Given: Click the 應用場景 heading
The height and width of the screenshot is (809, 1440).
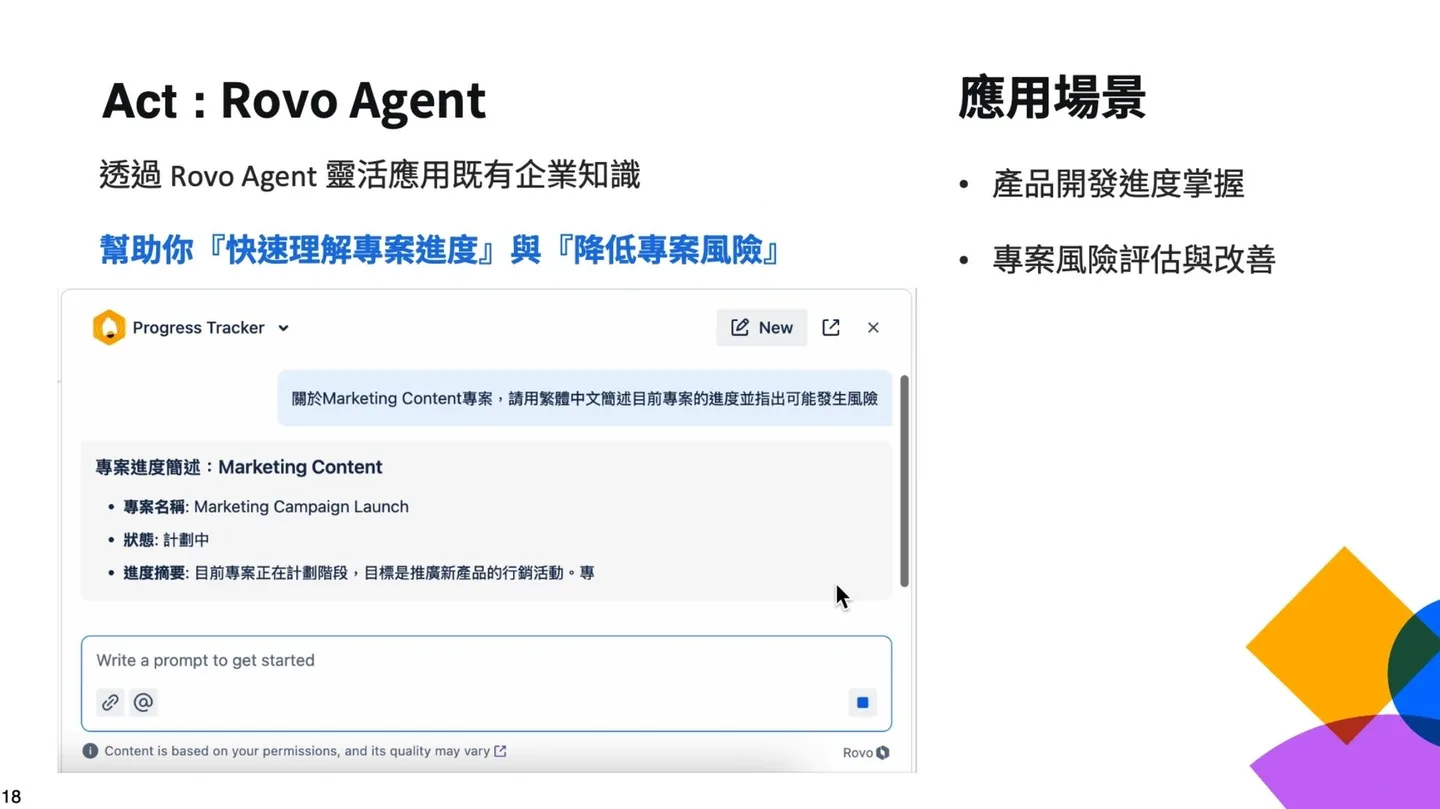Looking at the screenshot, I should tap(1052, 98).
